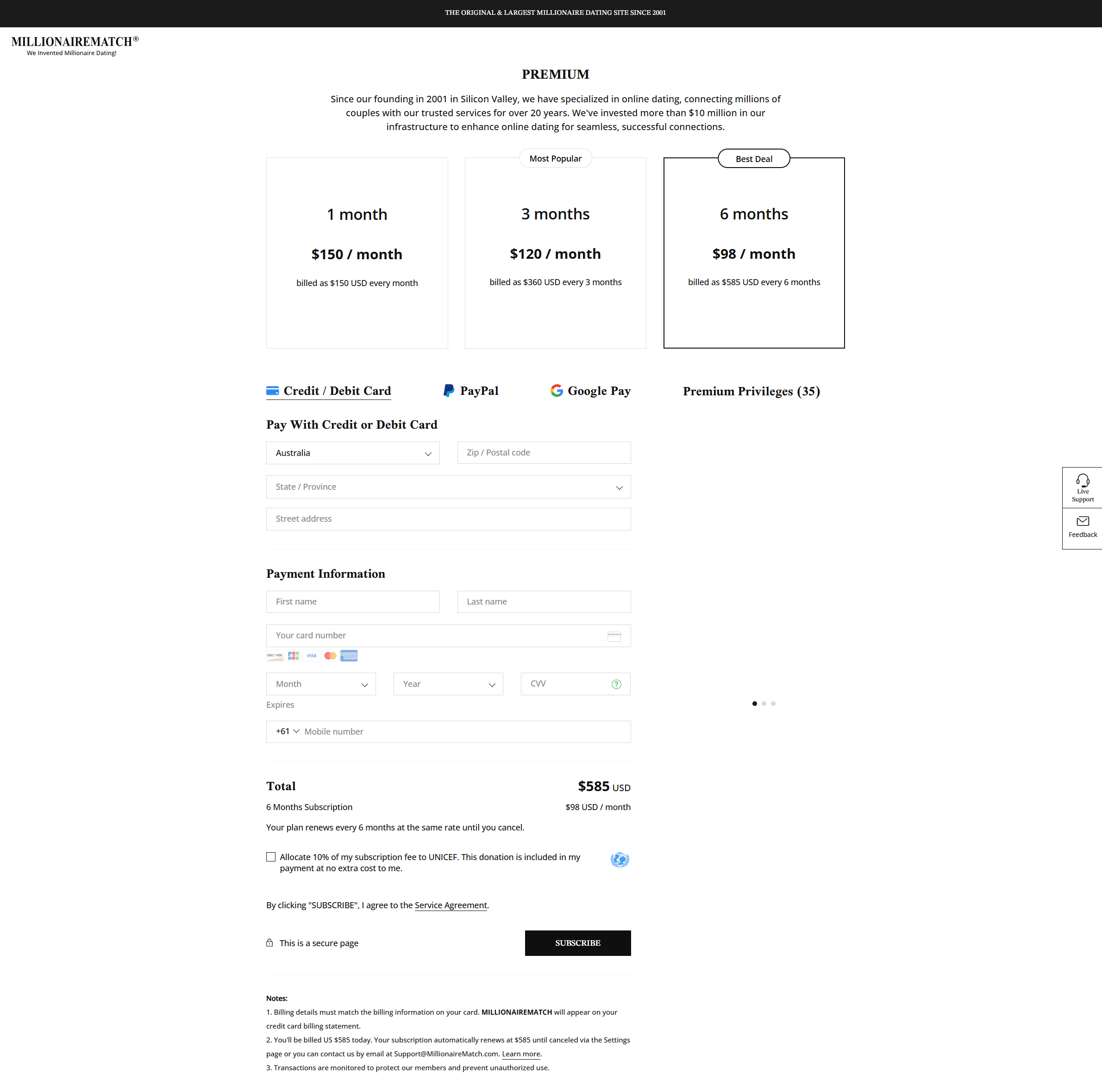The image size is (1102, 1092).
Task: Click the padlock secure page icon
Action: [x=269, y=942]
